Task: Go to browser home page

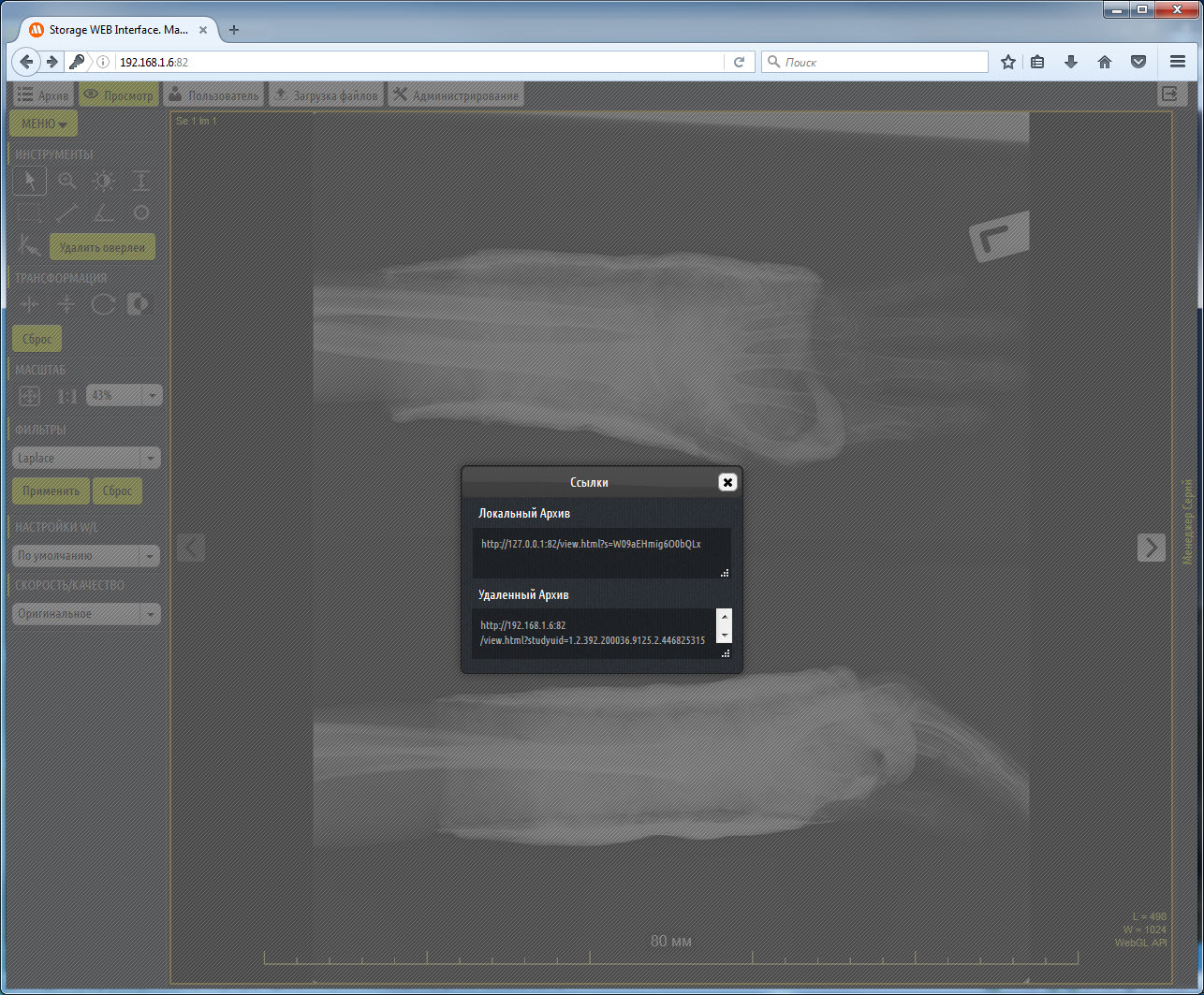Action: 1105,62
